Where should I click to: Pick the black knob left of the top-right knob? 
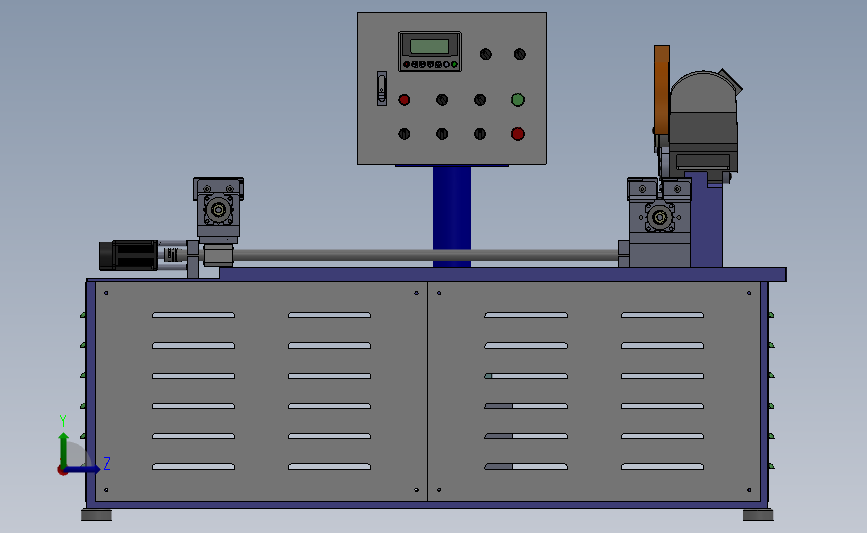485,54
